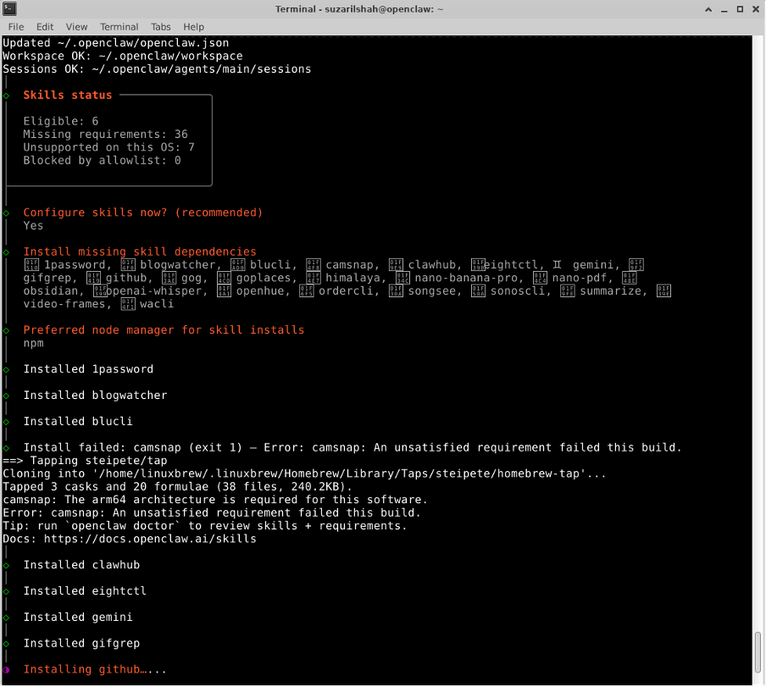Image resolution: width=766 pixels, height=686 pixels.
Task: Click the purple spinner beside Installing github
Action: (x=6, y=670)
